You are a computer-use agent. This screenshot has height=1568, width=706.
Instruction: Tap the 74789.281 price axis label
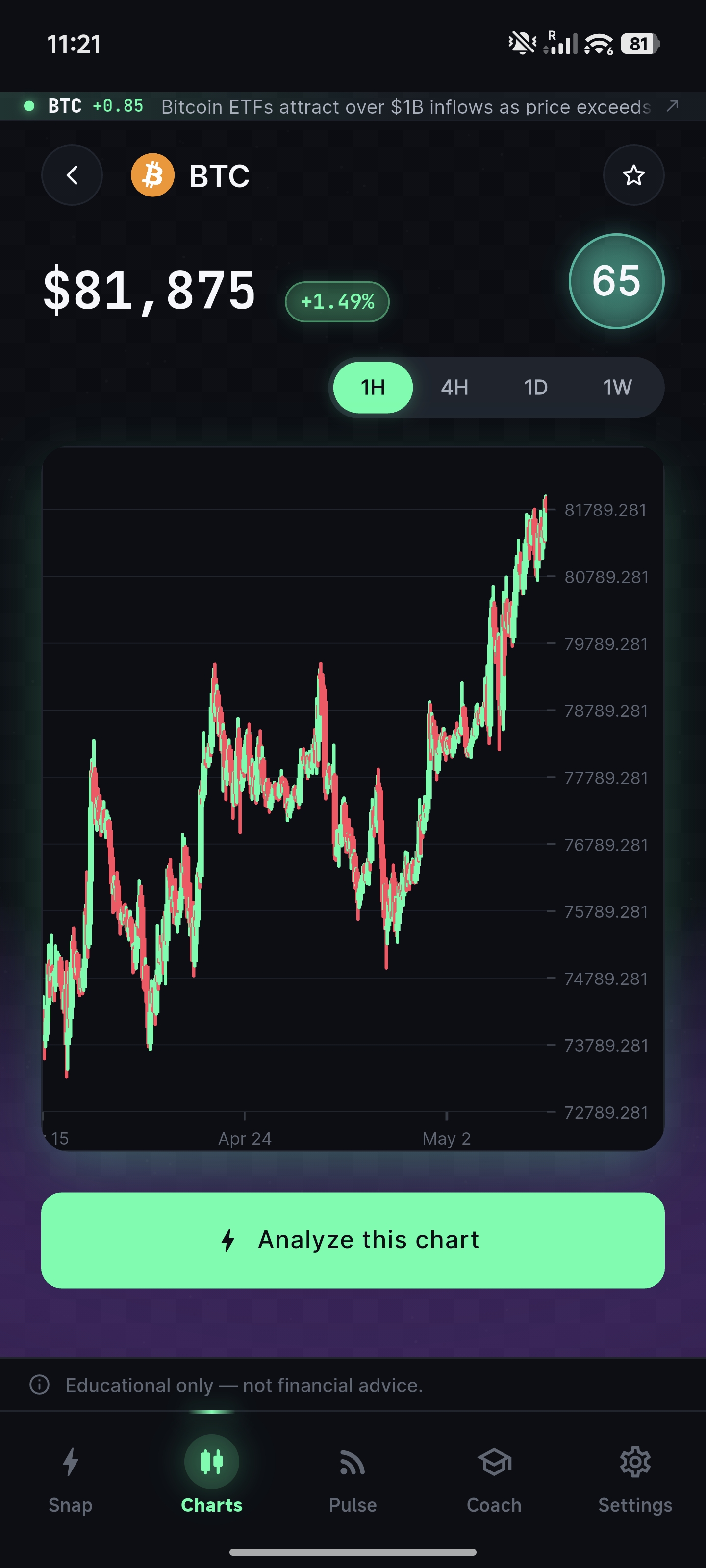(605, 979)
